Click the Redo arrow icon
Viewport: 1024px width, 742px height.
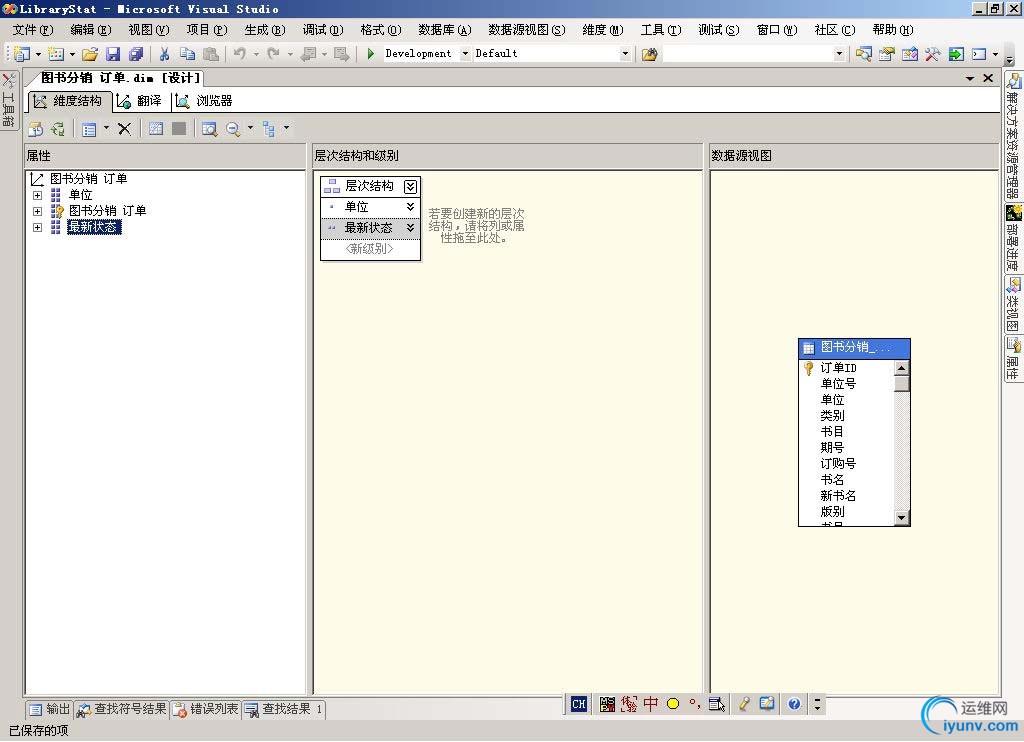point(274,54)
